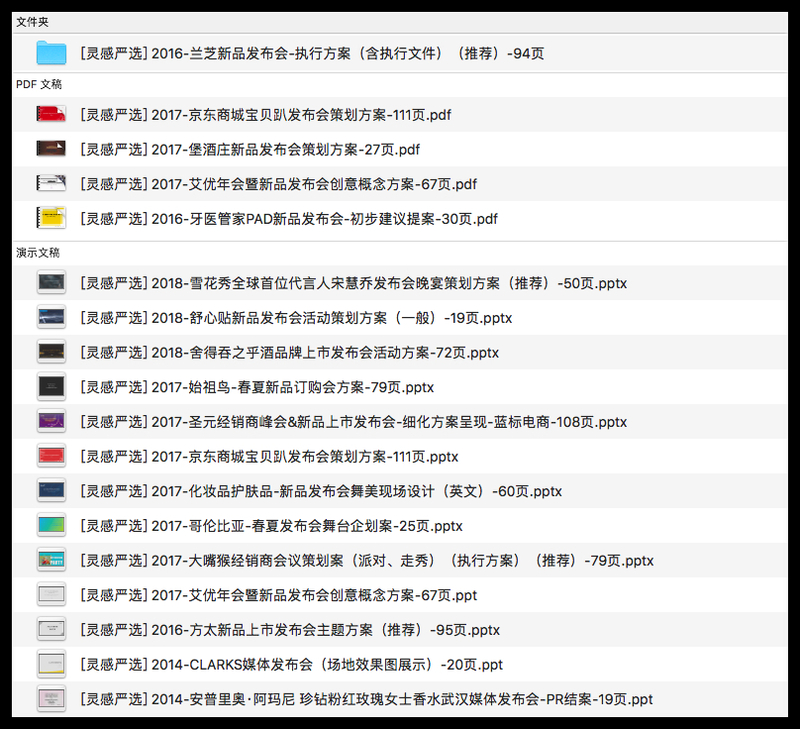The width and height of the screenshot is (800, 729).
Task: Select file name 2018-雪花秀全球首位代言人宋慧乔发布会晚宴策划方案 50页.pptx
Action: click(x=354, y=283)
